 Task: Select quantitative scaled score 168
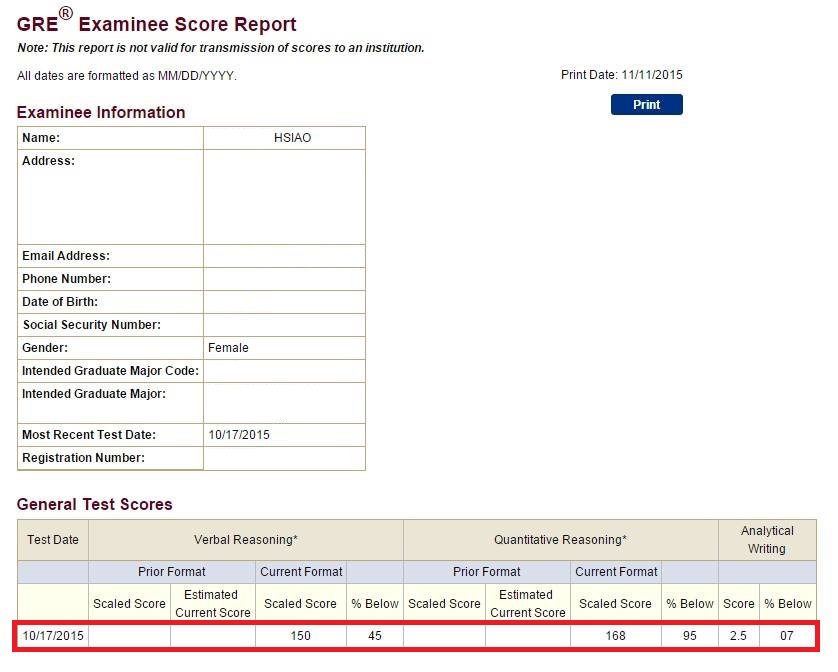tap(615, 636)
